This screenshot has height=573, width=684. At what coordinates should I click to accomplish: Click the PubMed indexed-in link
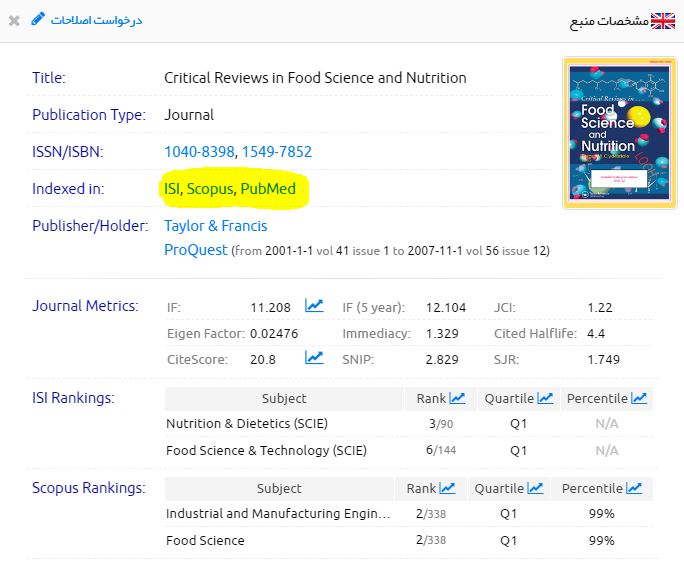pos(268,189)
